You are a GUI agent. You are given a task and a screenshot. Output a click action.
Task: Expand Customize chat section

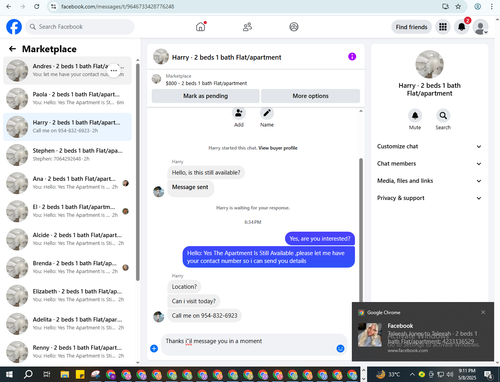pyautogui.click(x=429, y=146)
